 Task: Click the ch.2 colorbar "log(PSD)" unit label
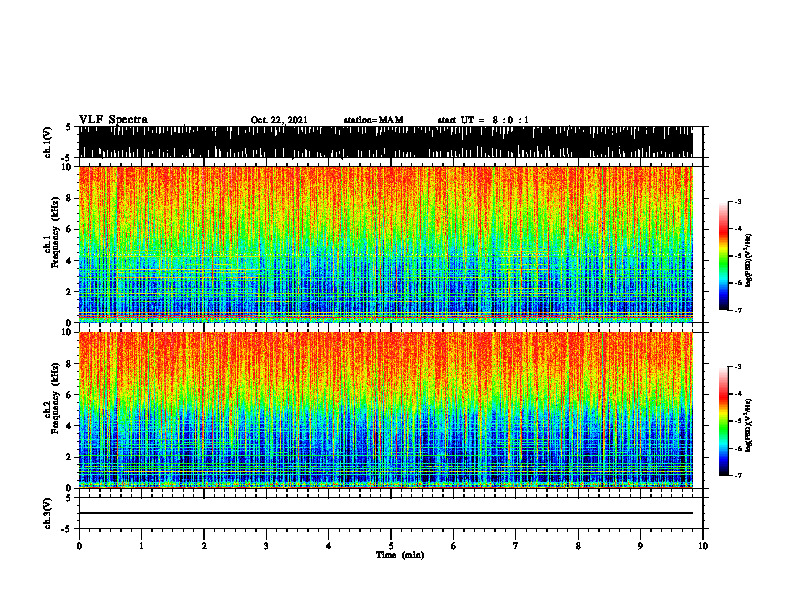tap(748, 426)
